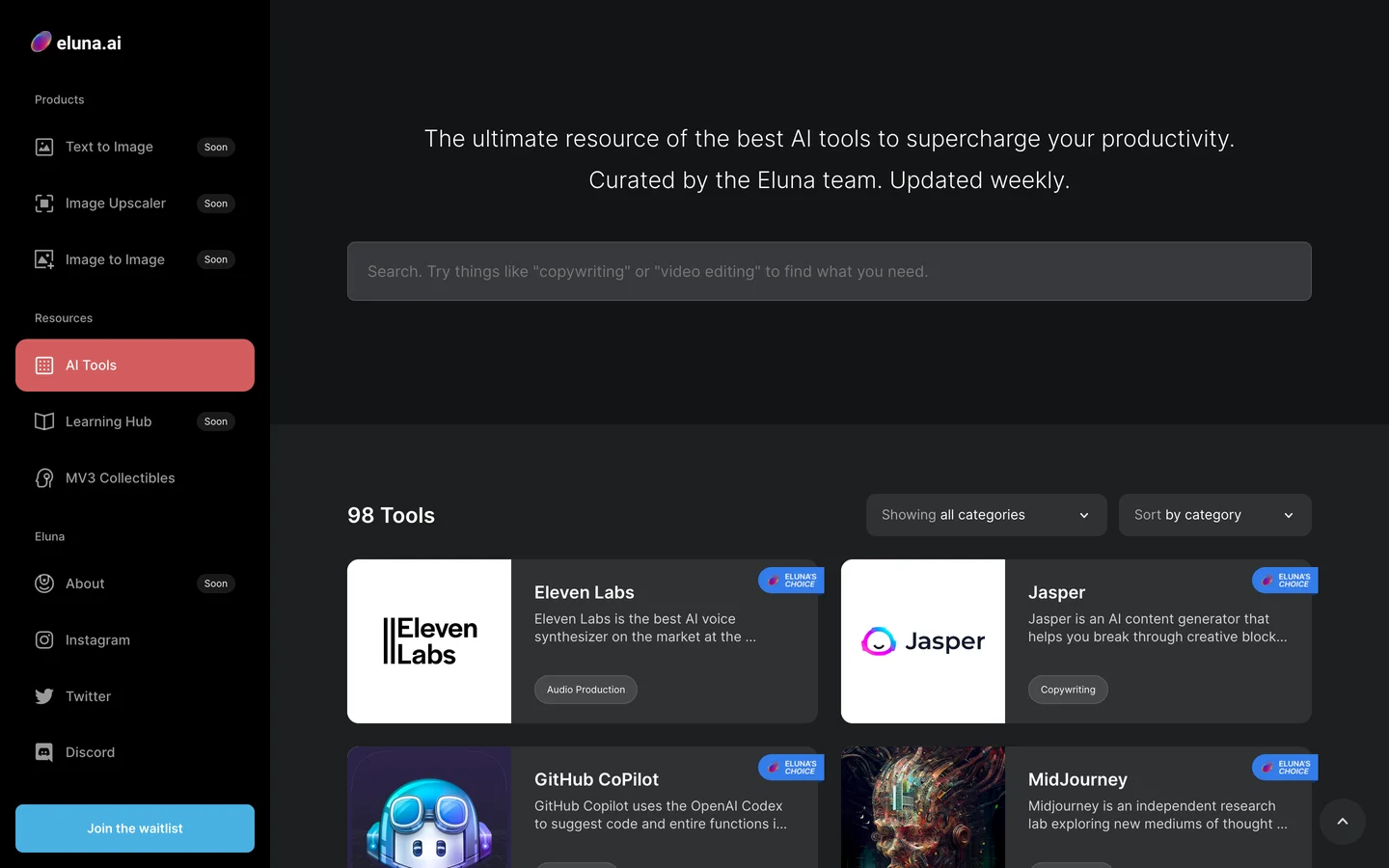The height and width of the screenshot is (868, 1389).
Task: Click the Soon badge next to Learning Hub
Action: (x=216, y=421)
